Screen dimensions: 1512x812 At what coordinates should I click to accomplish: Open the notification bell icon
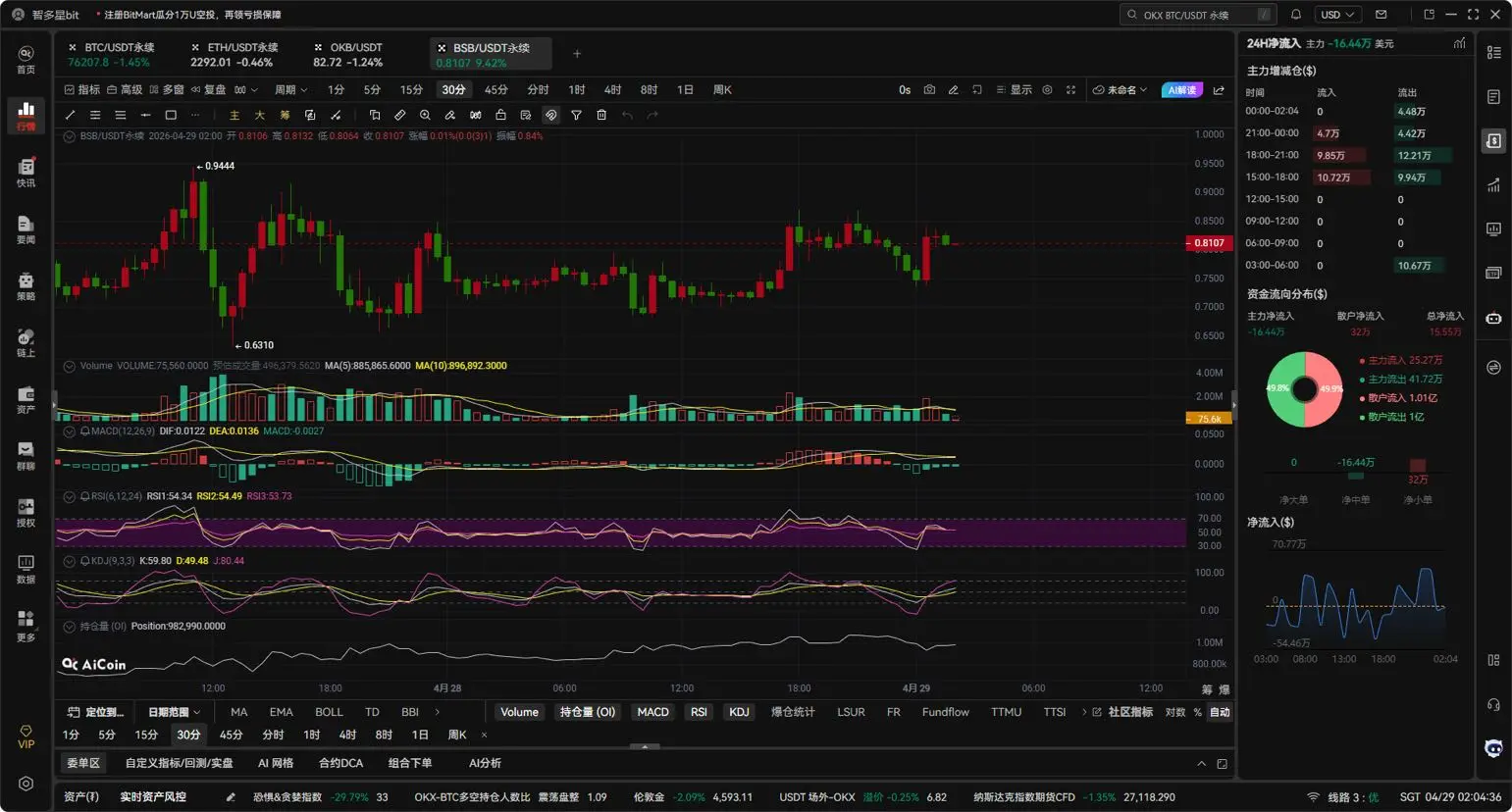tap(1295, 15)
